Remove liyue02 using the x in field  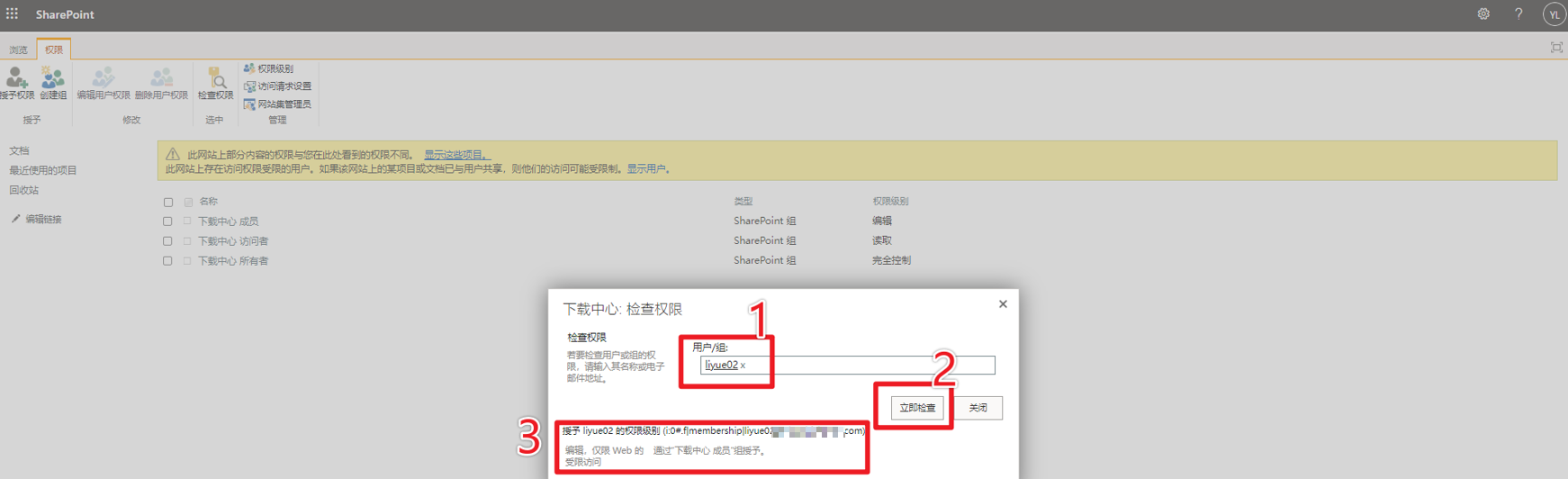pyautogui.click(x=743, y=366)
